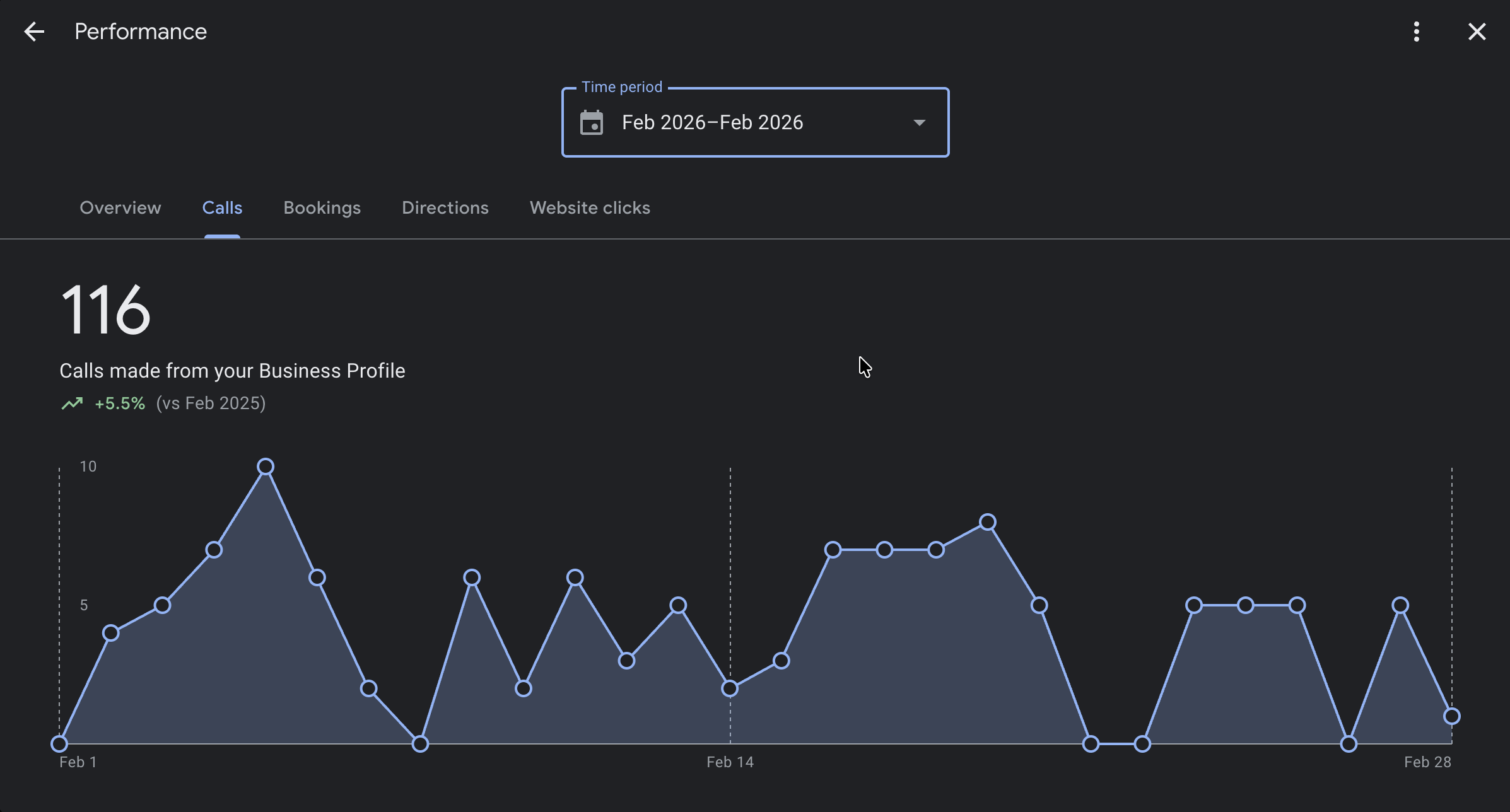
Task: Click the Feb 14 data point on chart
Action: [730, 688]
